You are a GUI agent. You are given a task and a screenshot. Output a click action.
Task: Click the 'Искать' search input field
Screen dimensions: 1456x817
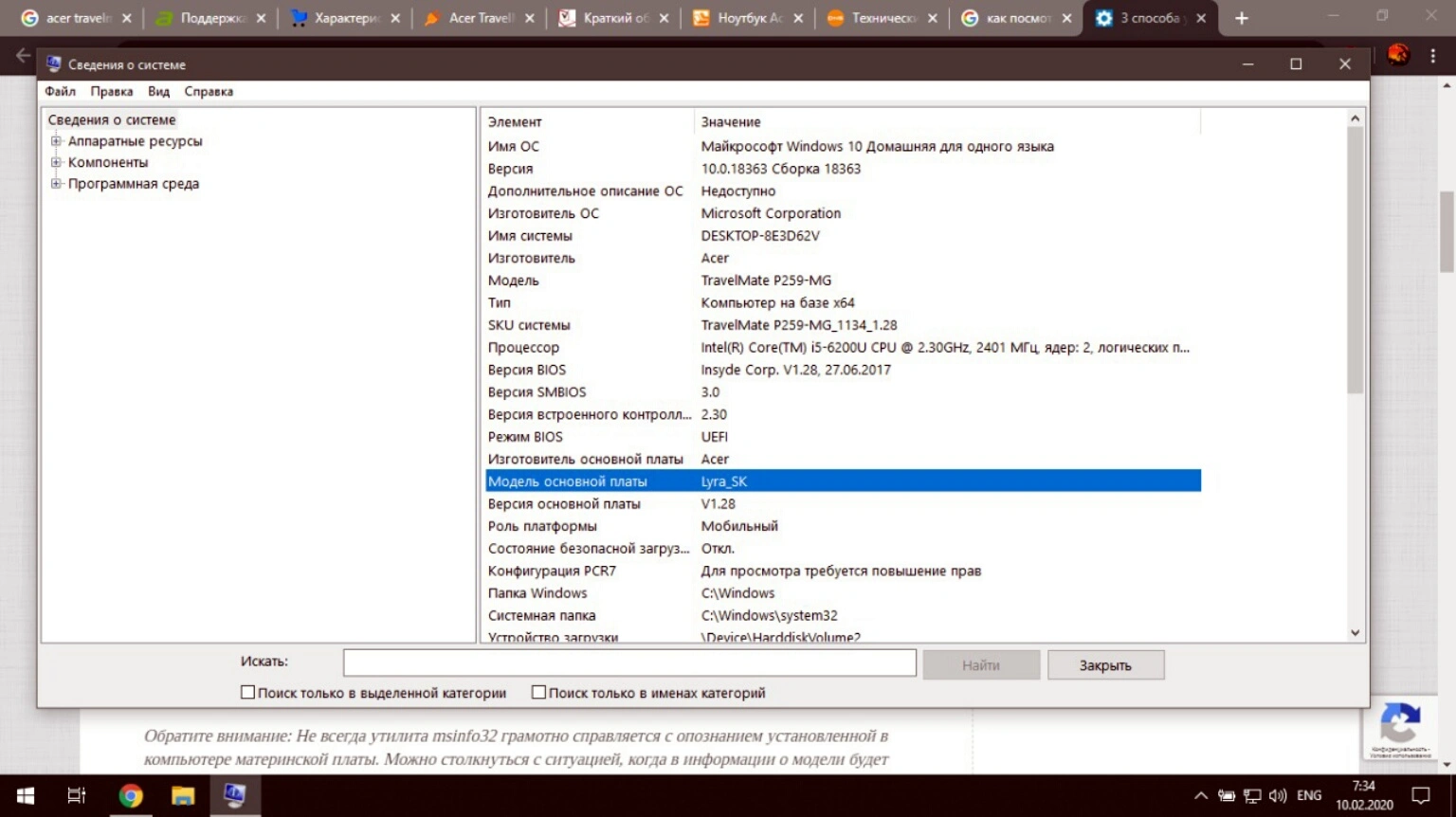629,663
